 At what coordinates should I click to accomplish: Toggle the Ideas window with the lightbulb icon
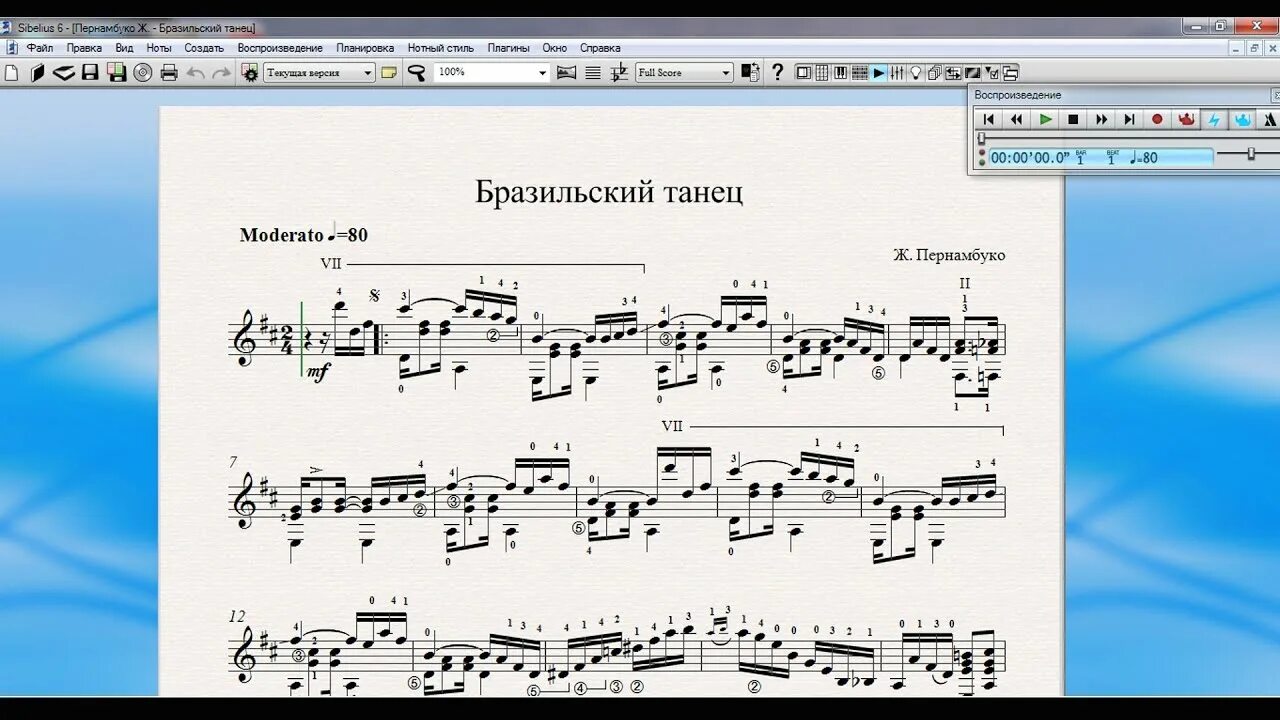(915, 72)
